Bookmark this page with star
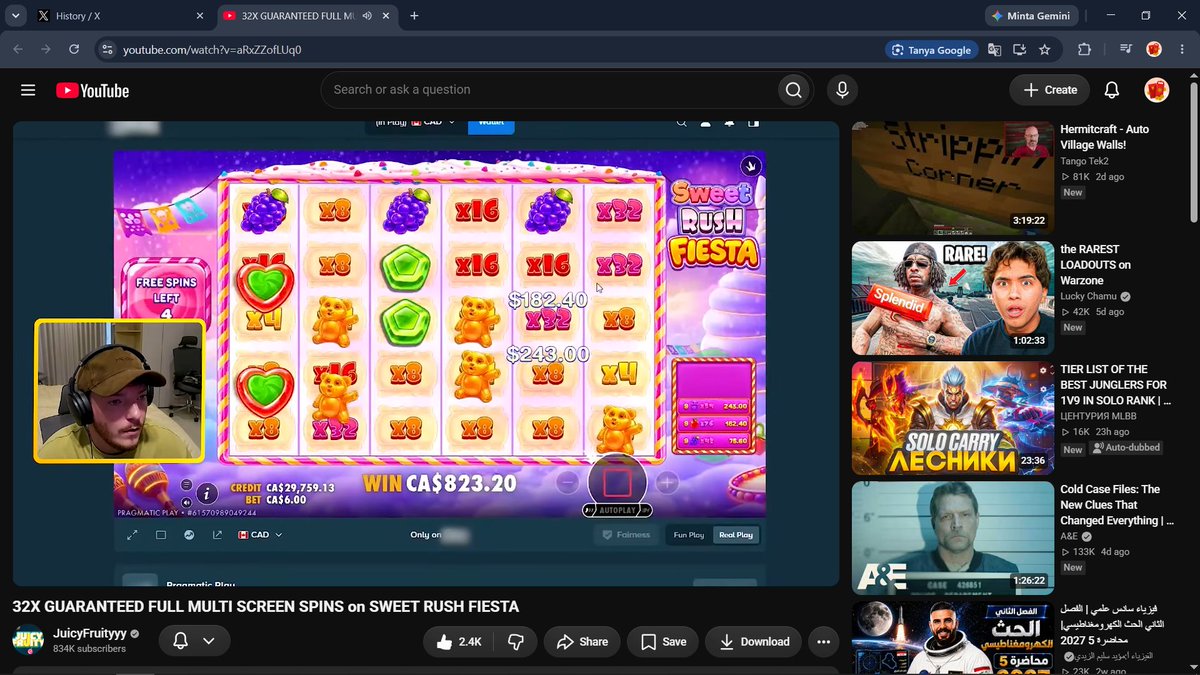 point(1044,49)
